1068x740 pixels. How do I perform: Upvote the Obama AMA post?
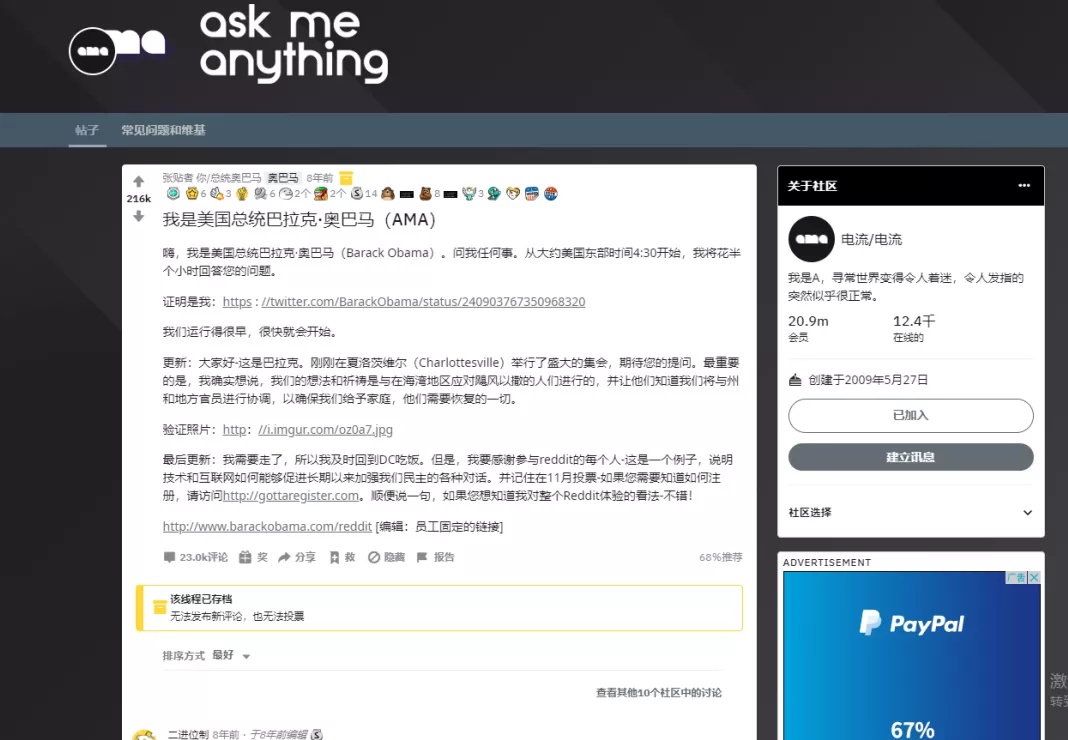point(138,182)
